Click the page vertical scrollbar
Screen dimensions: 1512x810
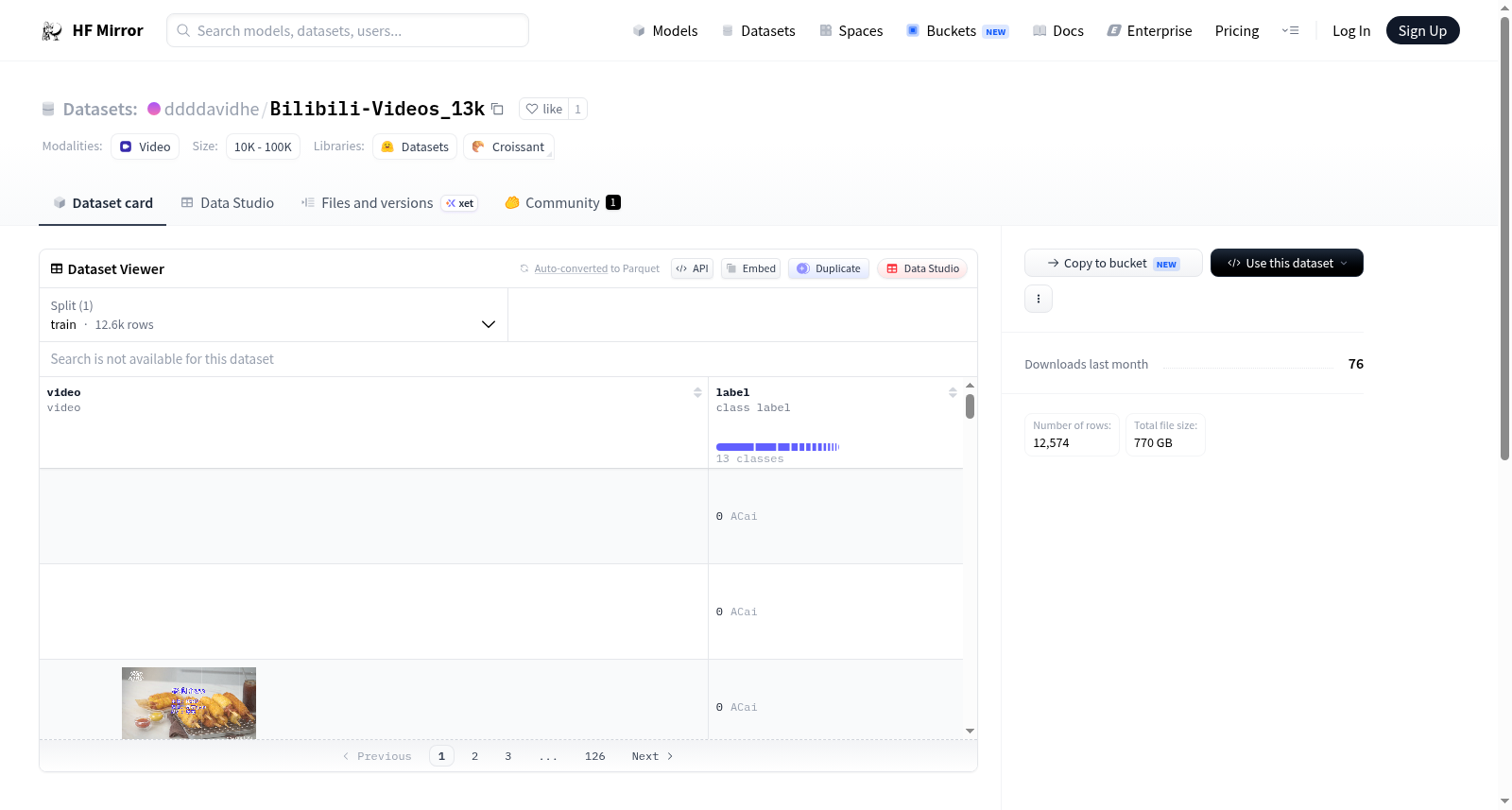coord(1505,238)
